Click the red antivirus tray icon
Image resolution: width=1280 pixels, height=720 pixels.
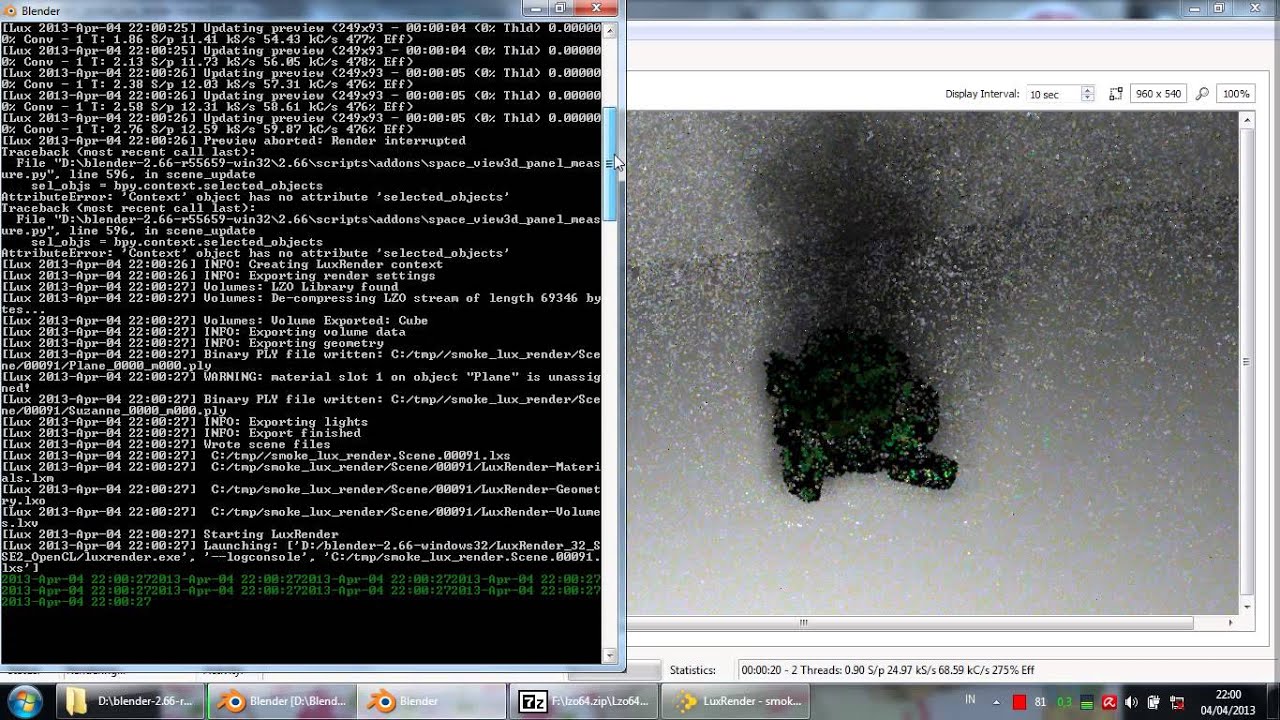coord(1109,702)
